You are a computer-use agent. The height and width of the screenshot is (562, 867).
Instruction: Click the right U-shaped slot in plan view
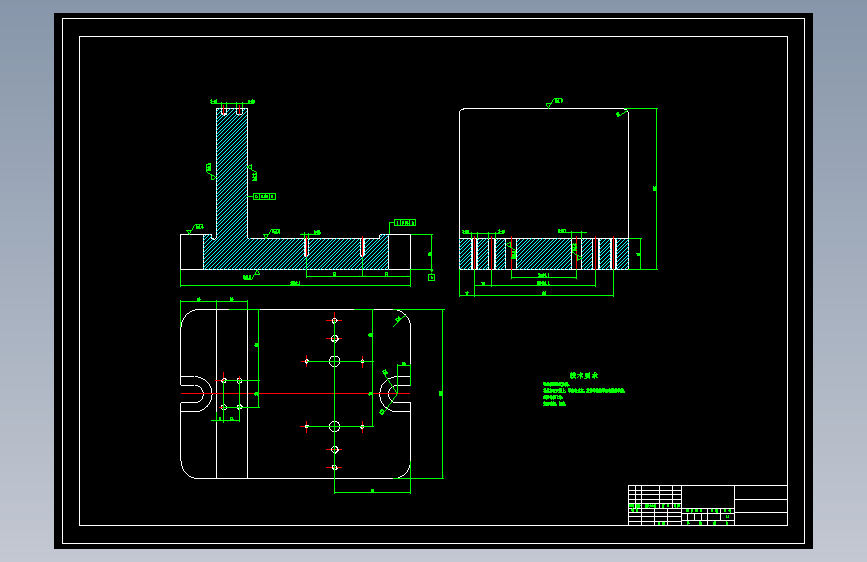pos(395,394)
